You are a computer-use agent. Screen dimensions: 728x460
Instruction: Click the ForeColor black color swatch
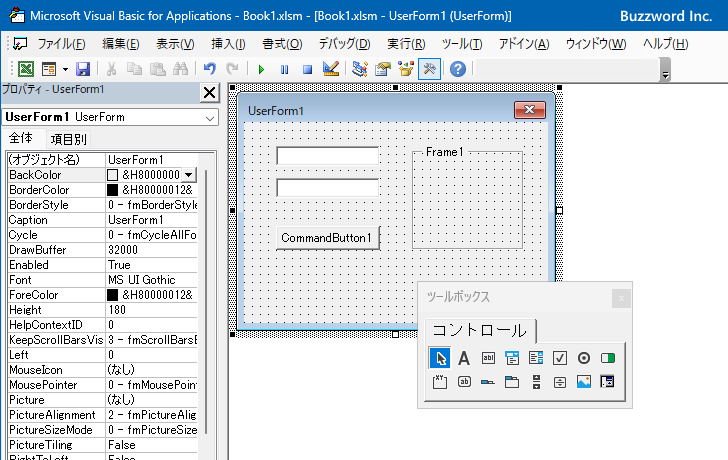point(112,295)
